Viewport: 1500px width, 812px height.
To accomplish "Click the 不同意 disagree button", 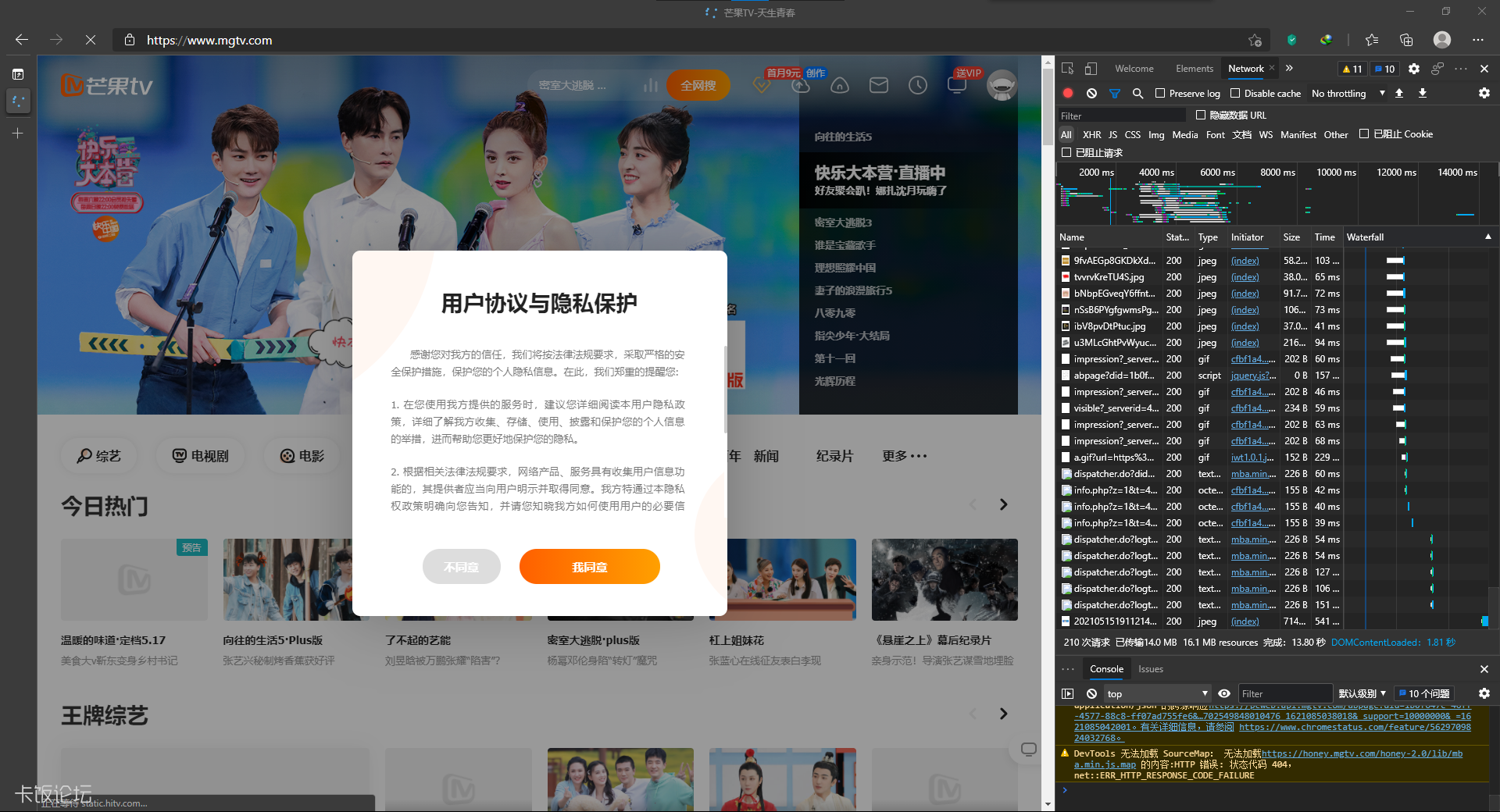I will [462, 567].
